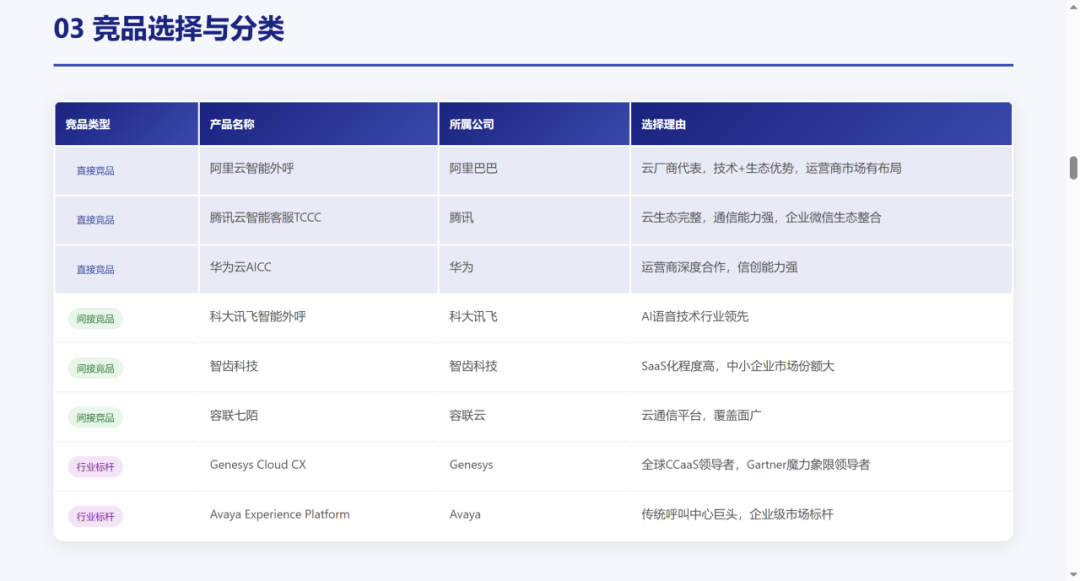
Task: Select the 容联云 company cell
Action: [x=467, y=415]
